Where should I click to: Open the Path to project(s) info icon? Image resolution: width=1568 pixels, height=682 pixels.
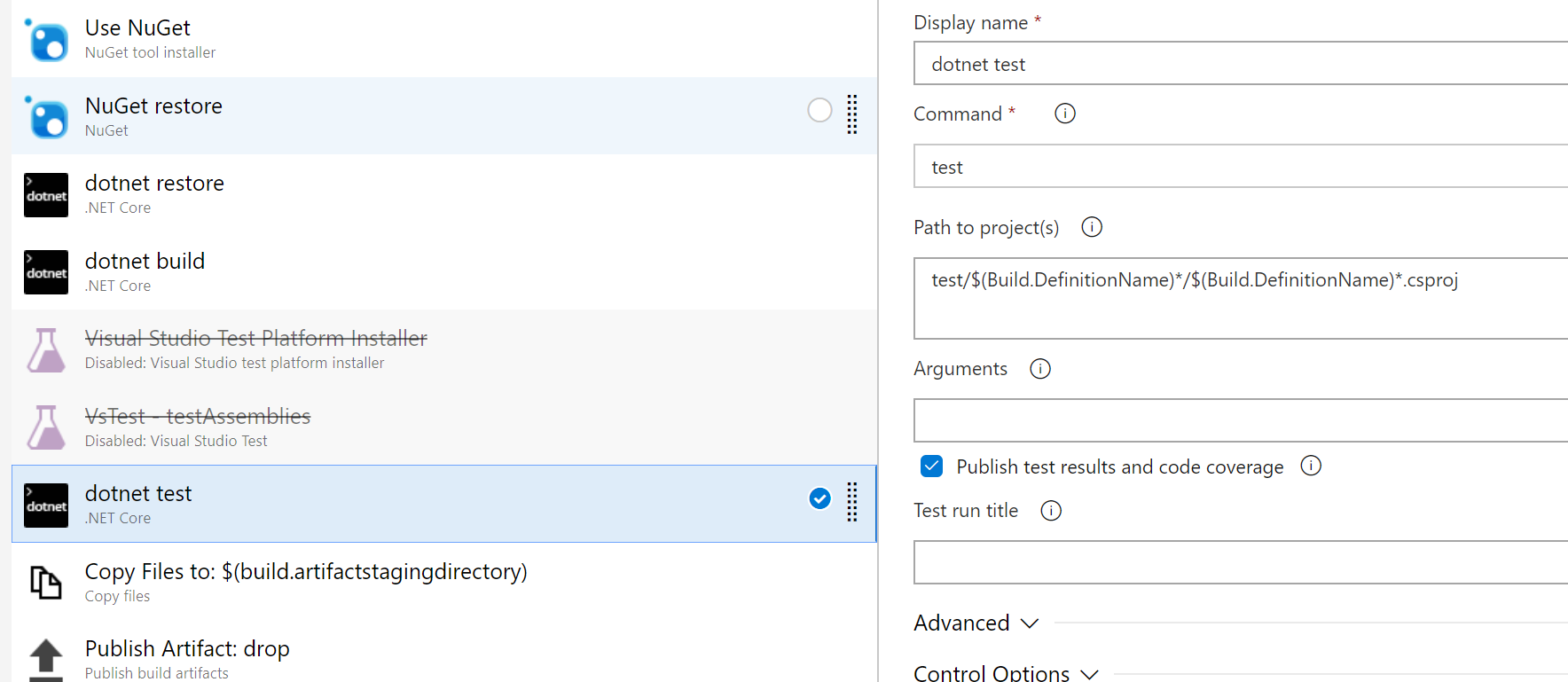(x=1092, y=227)
